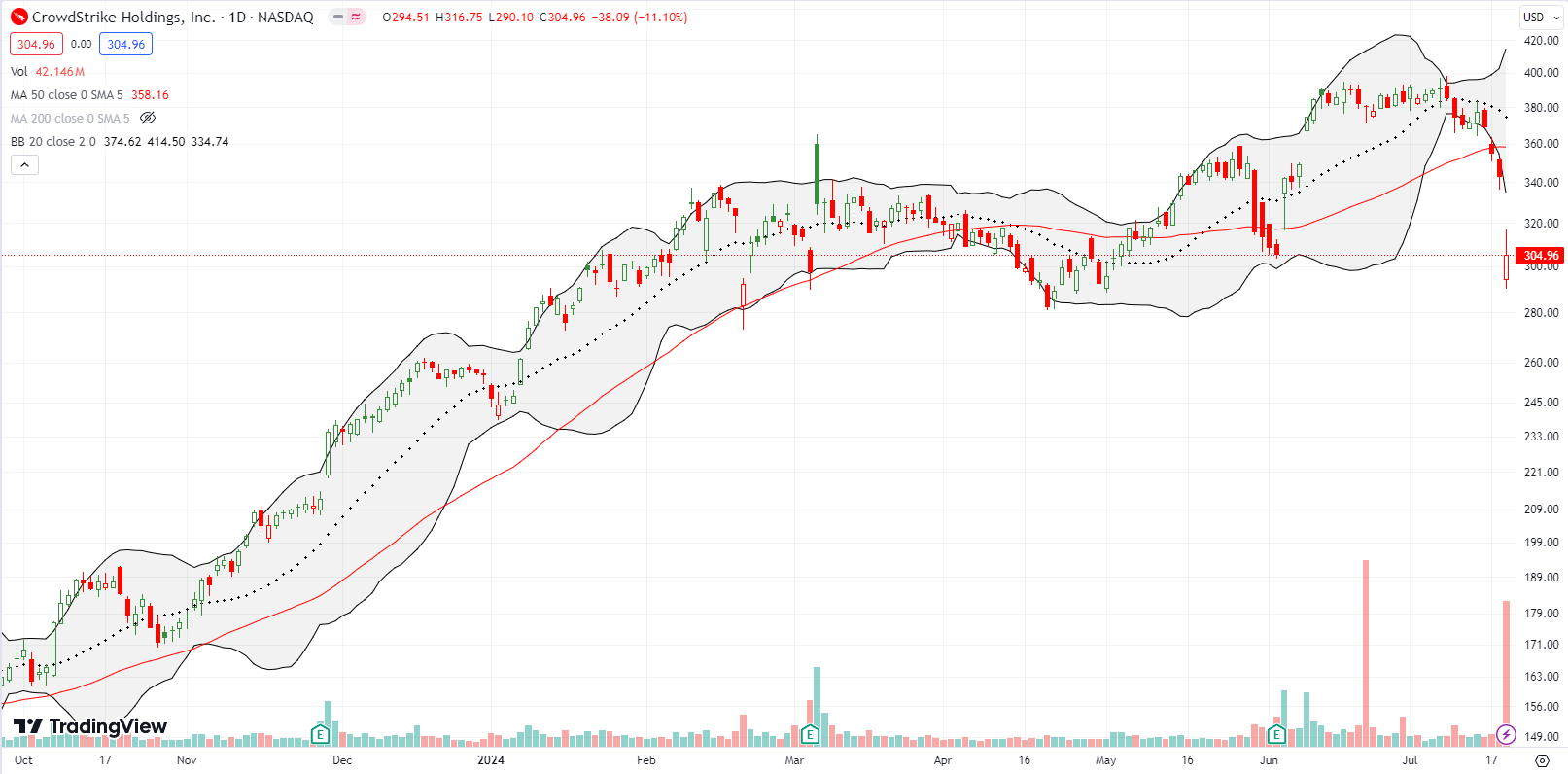Click the purple lightning bolt event icon
The height and width of the screenshot is (774, 1568).
click(x=1506, y=734)
